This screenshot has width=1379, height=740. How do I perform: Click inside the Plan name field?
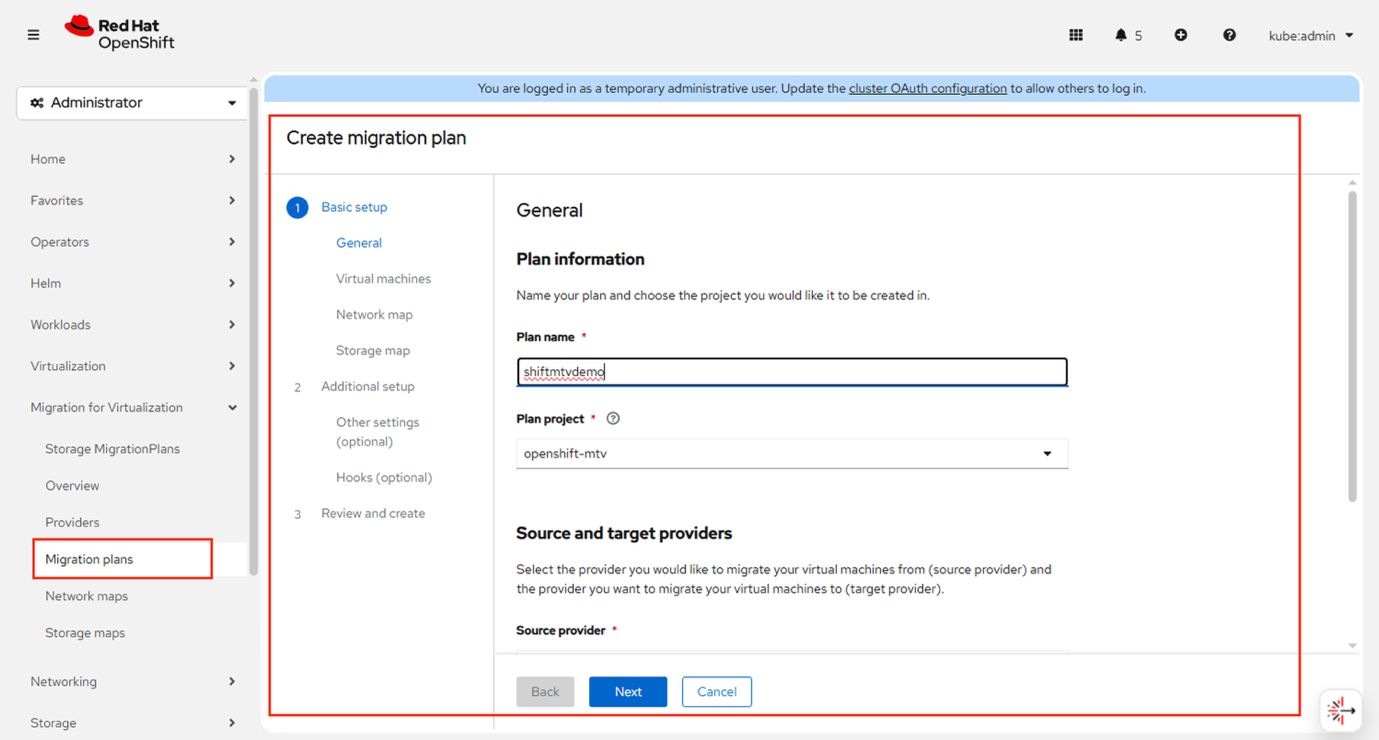click(792, 371)
